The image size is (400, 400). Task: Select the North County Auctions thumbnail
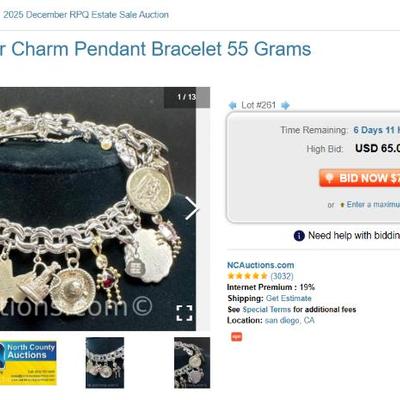point(28,363)
